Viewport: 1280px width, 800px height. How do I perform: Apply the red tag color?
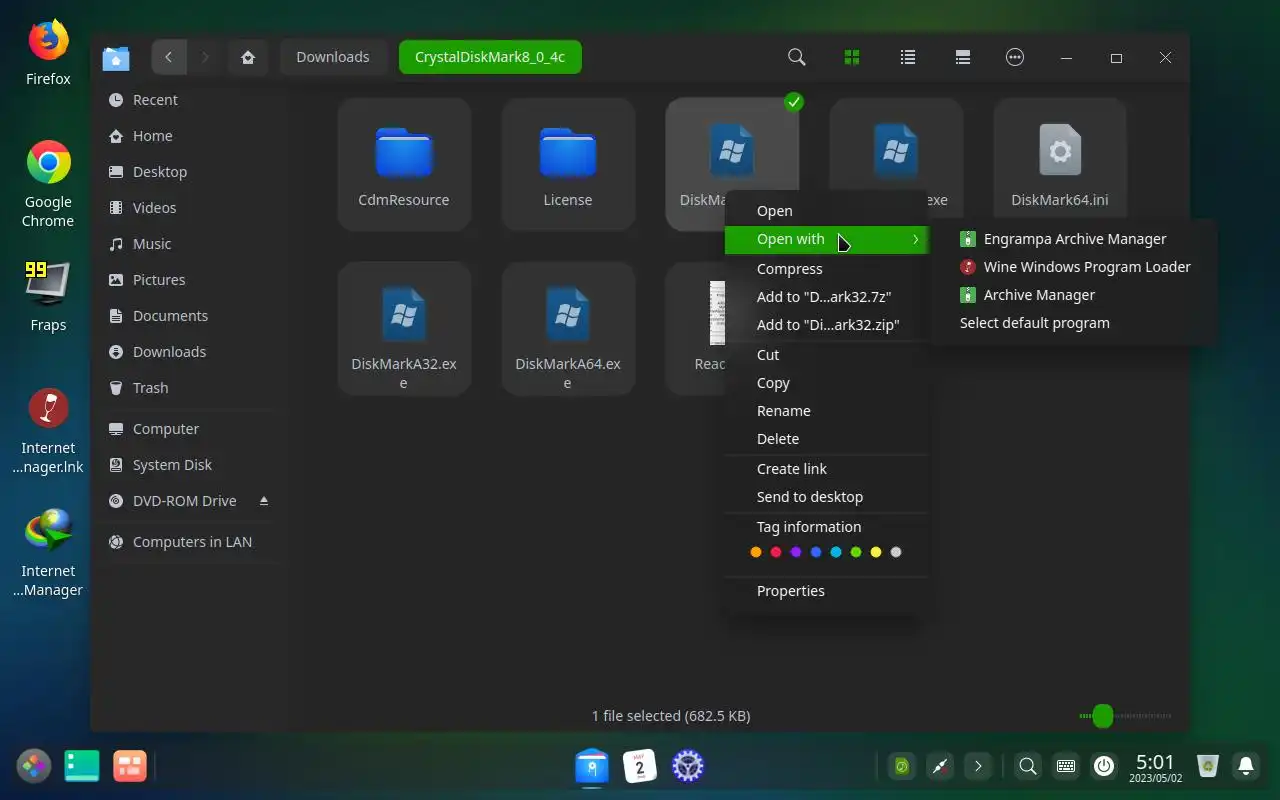coord(776,552)
